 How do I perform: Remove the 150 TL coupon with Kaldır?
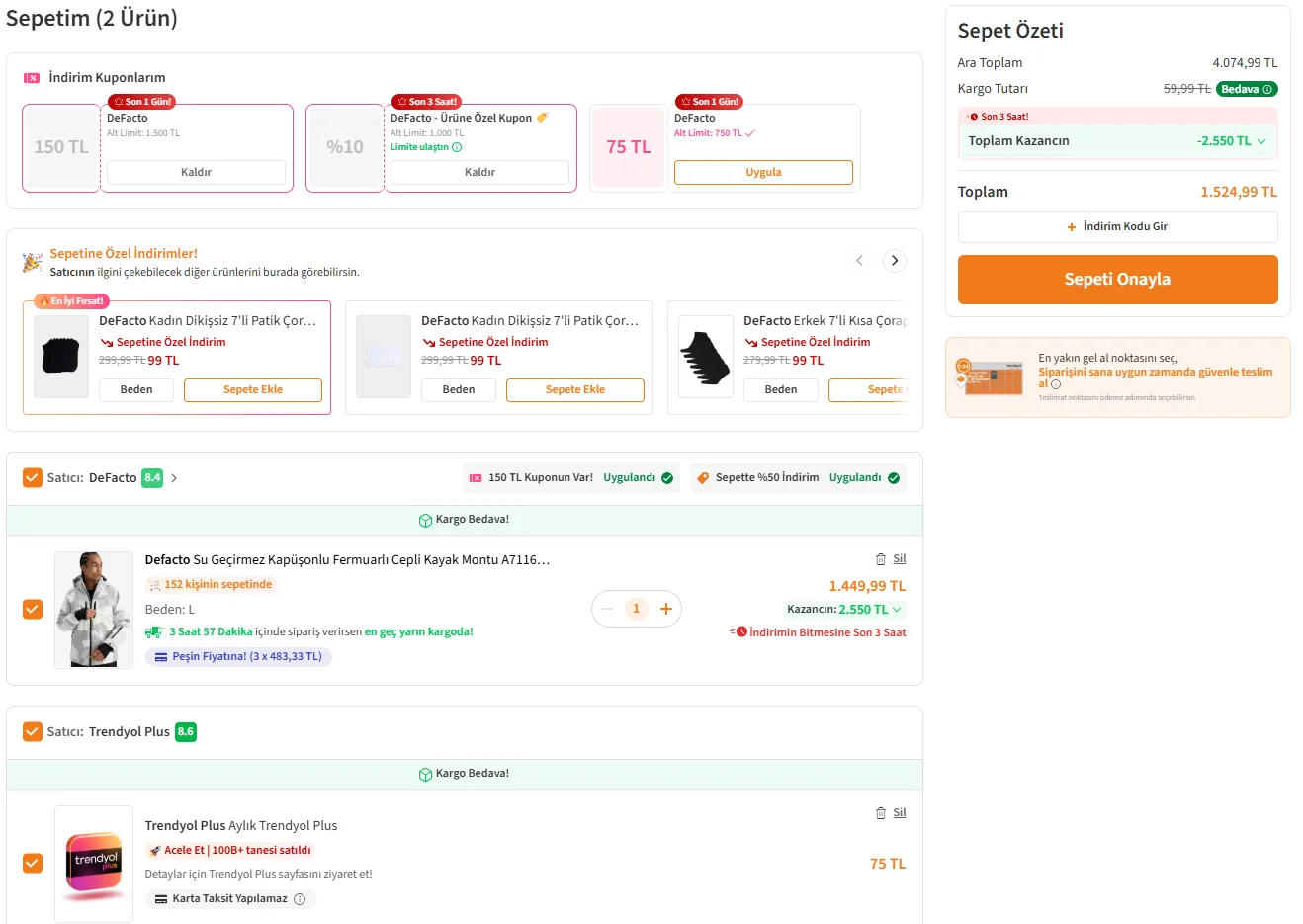pyautogui.click(x=196, y=172)
